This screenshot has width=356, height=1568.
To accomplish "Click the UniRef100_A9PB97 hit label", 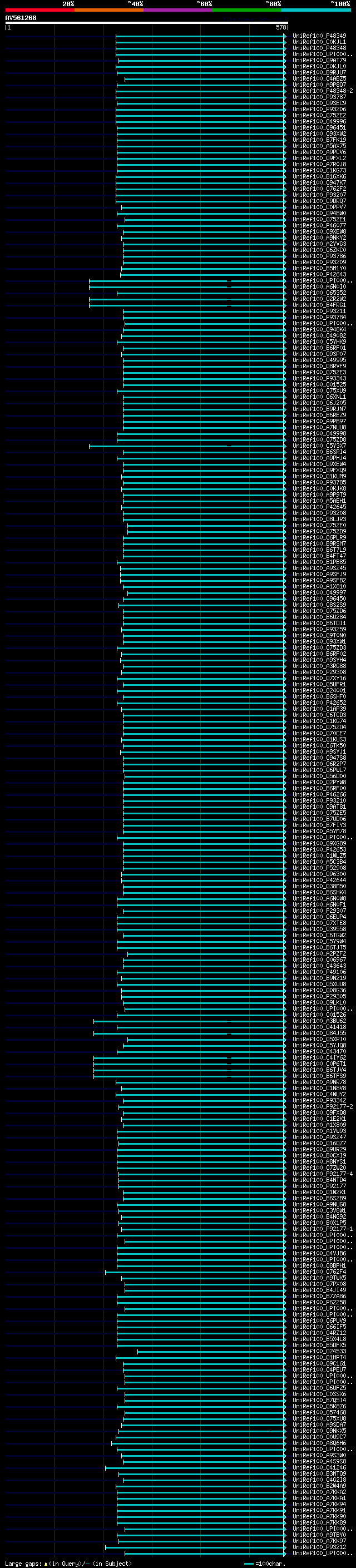I will point(319,421).
